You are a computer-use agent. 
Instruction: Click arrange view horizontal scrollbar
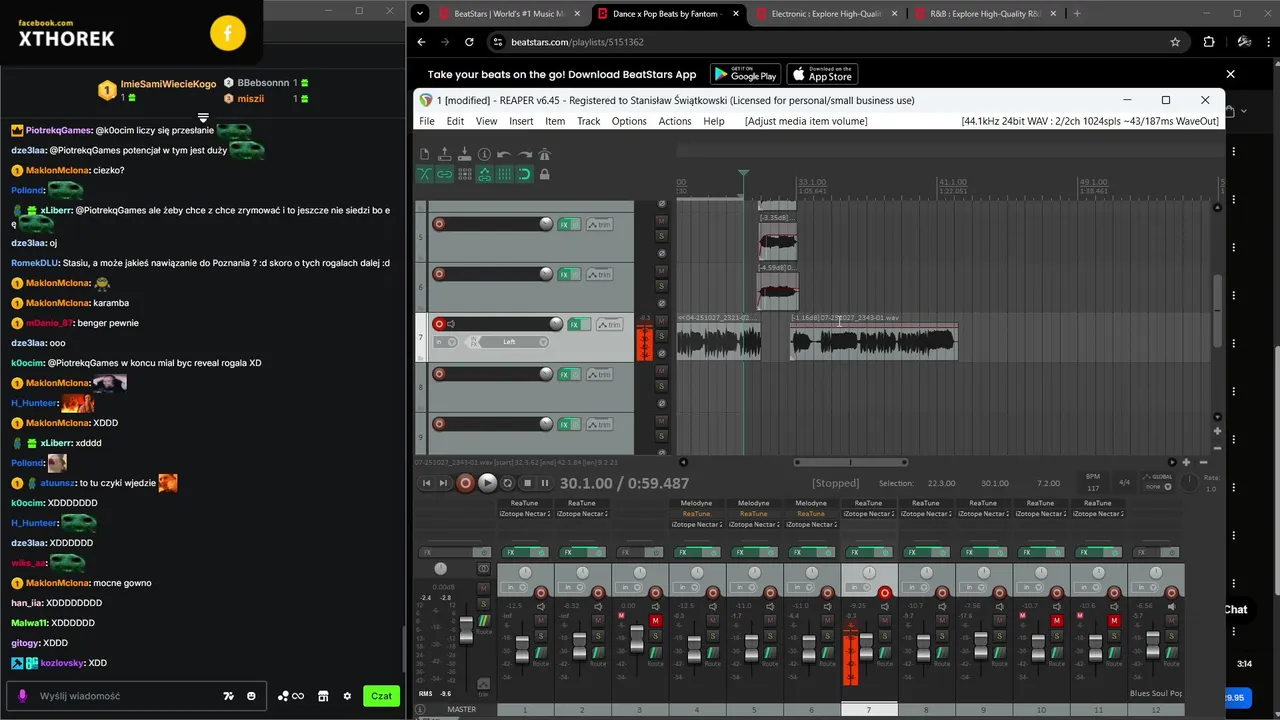click(851, 462)
